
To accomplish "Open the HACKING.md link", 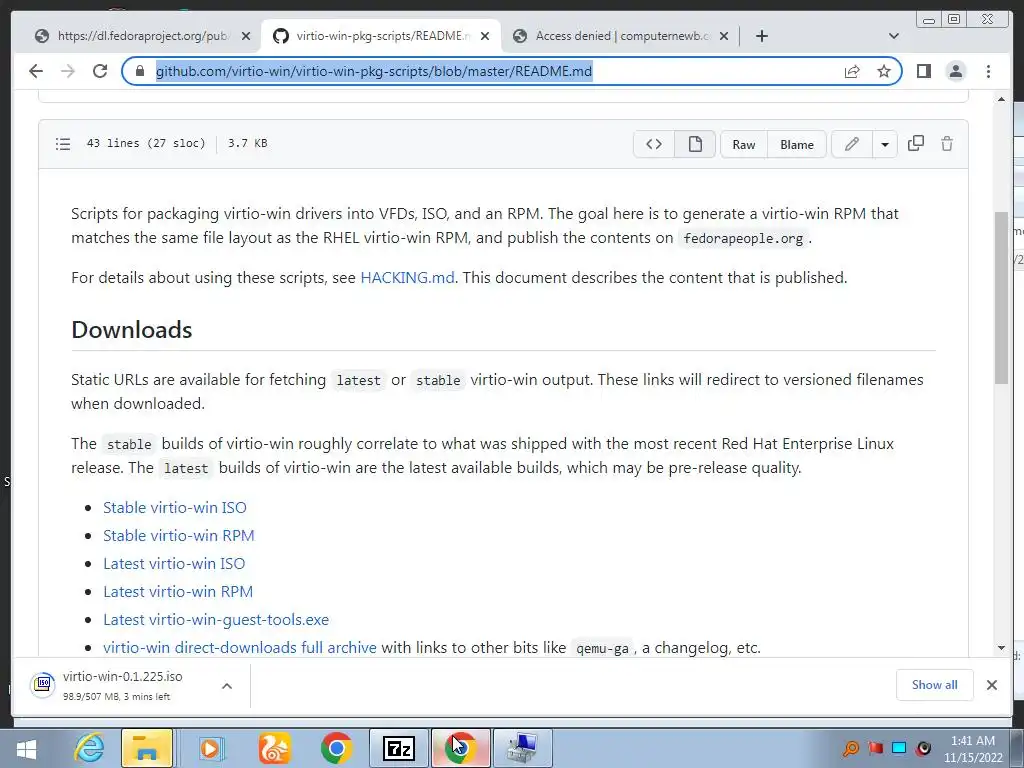I will [408, 278].
